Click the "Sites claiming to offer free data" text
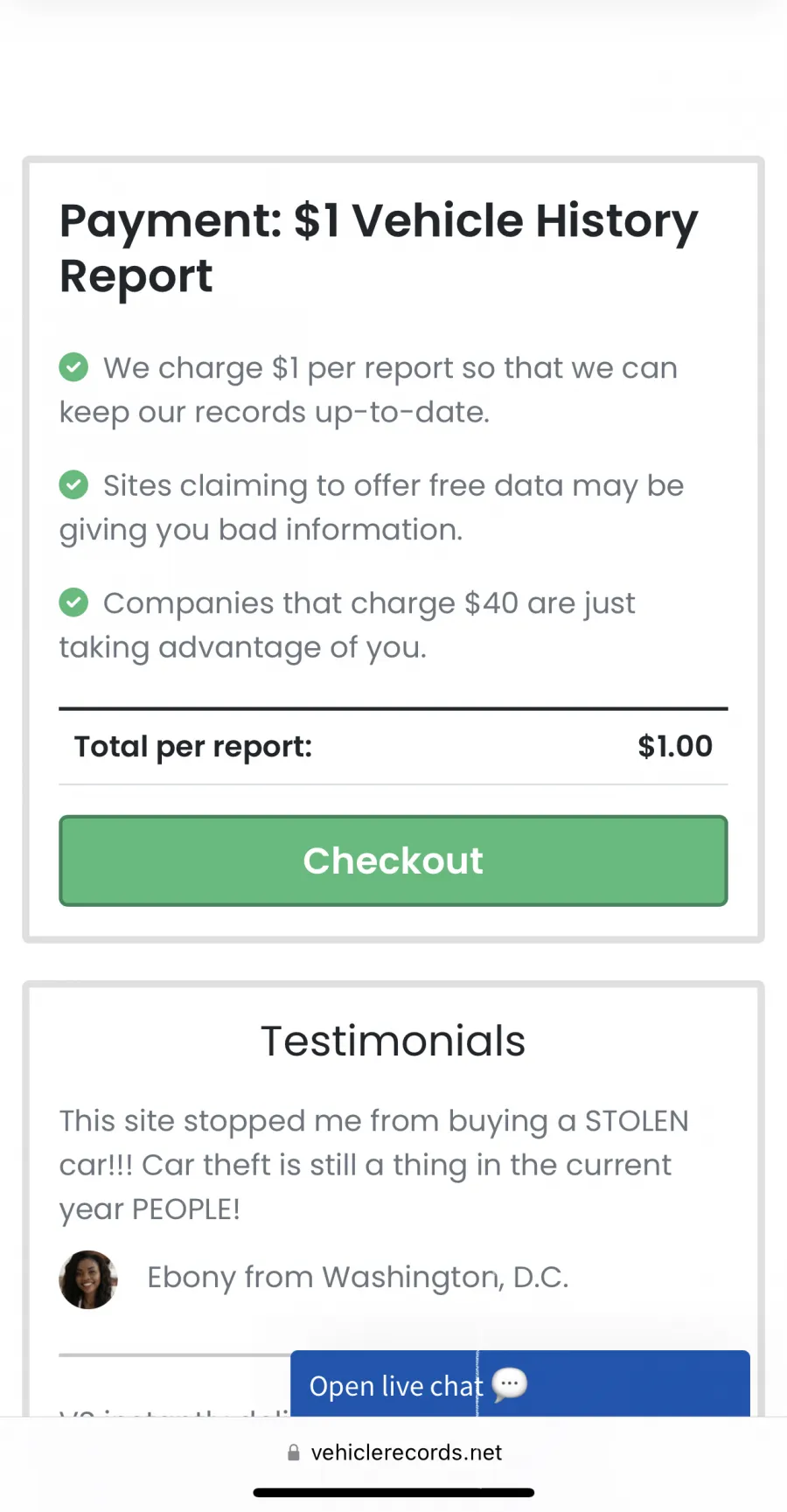787x1512 pixels. (372, 507)
